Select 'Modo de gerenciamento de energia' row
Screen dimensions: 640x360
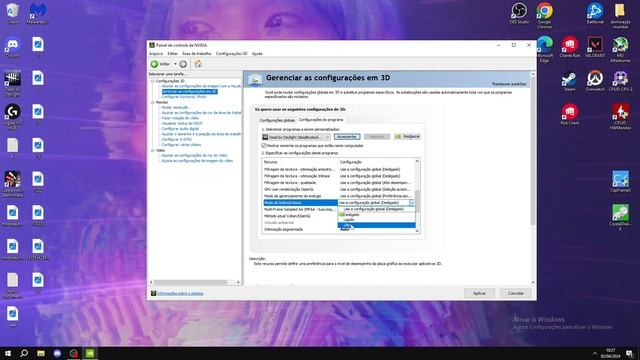pos(338,196)
